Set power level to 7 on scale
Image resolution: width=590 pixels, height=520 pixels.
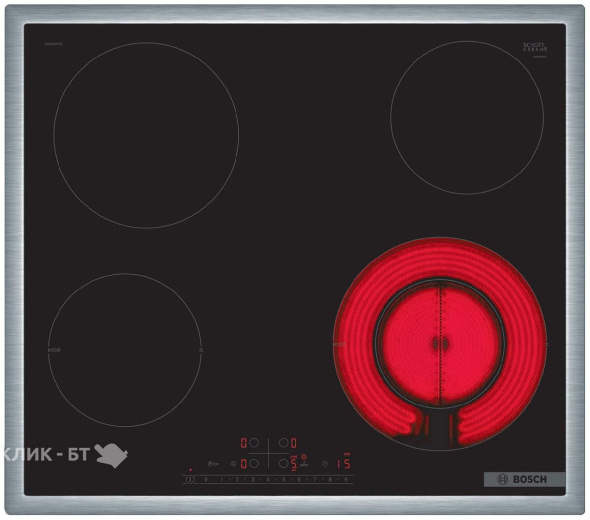315,479
